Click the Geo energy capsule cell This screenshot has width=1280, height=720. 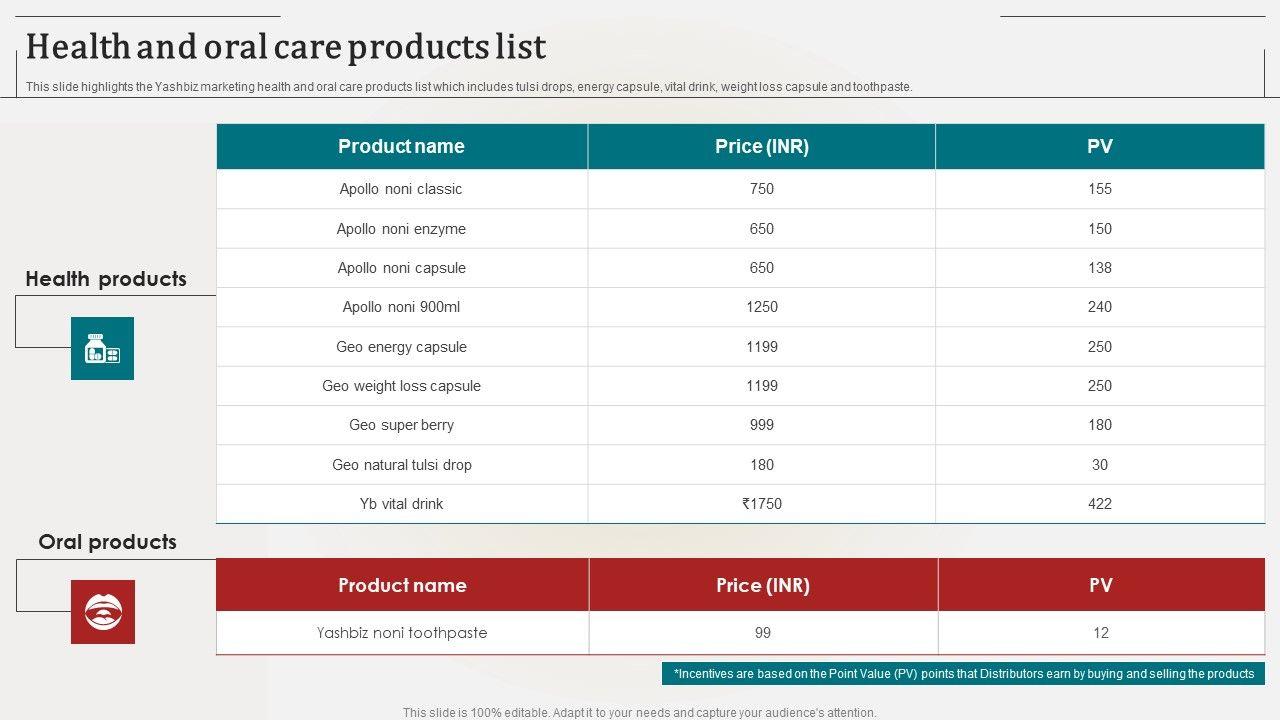tap(401, 347)
